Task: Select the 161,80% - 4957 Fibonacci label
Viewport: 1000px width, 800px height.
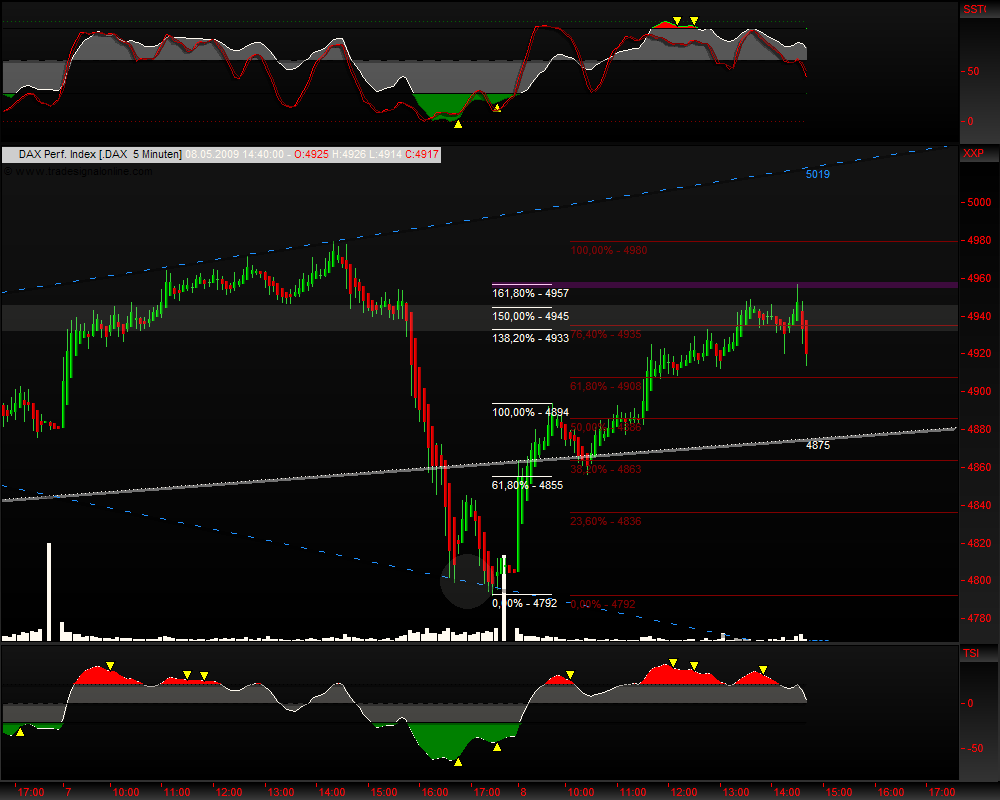Action: [x=529, y=294]
